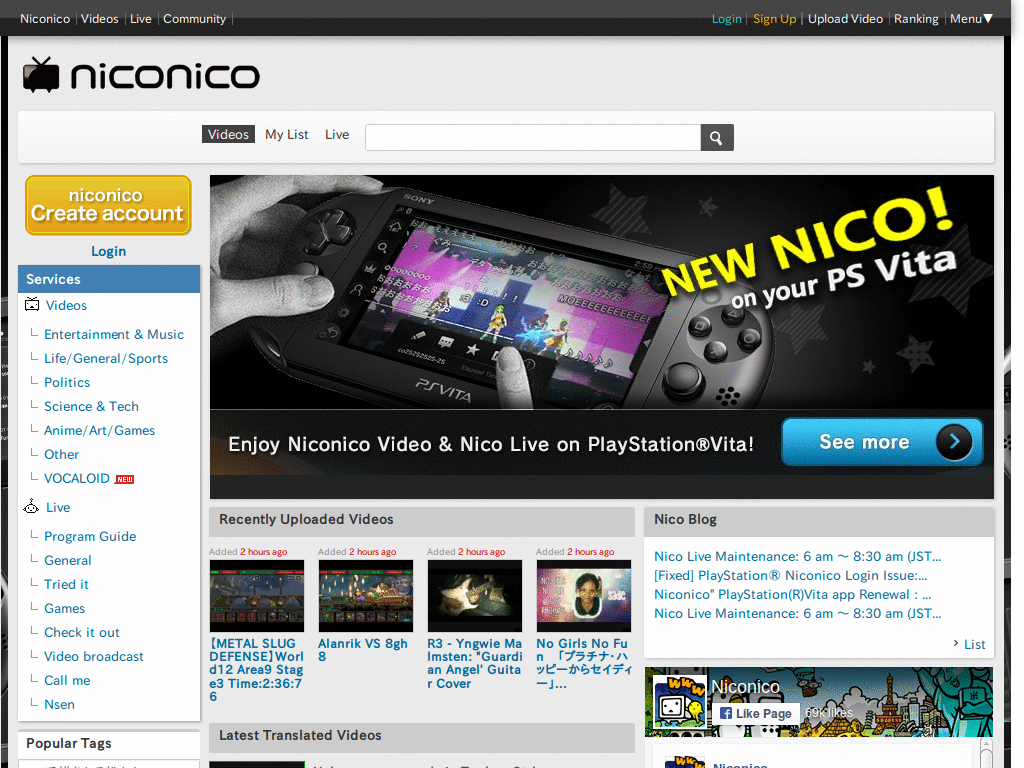The width and height of the screenshot is (1024, 768).
Task: Open the Live services link
Action: (x=58, y=507)
